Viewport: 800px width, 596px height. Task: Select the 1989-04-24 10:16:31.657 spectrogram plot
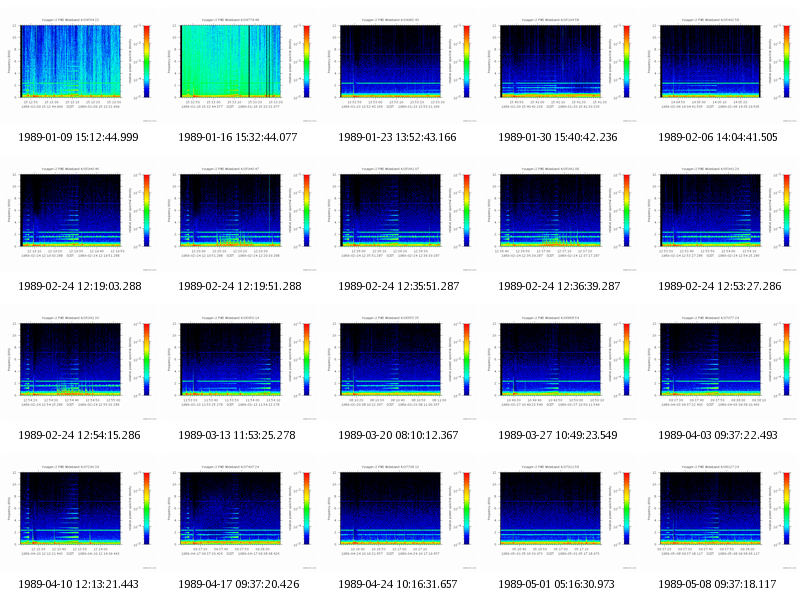coord(399,515)
